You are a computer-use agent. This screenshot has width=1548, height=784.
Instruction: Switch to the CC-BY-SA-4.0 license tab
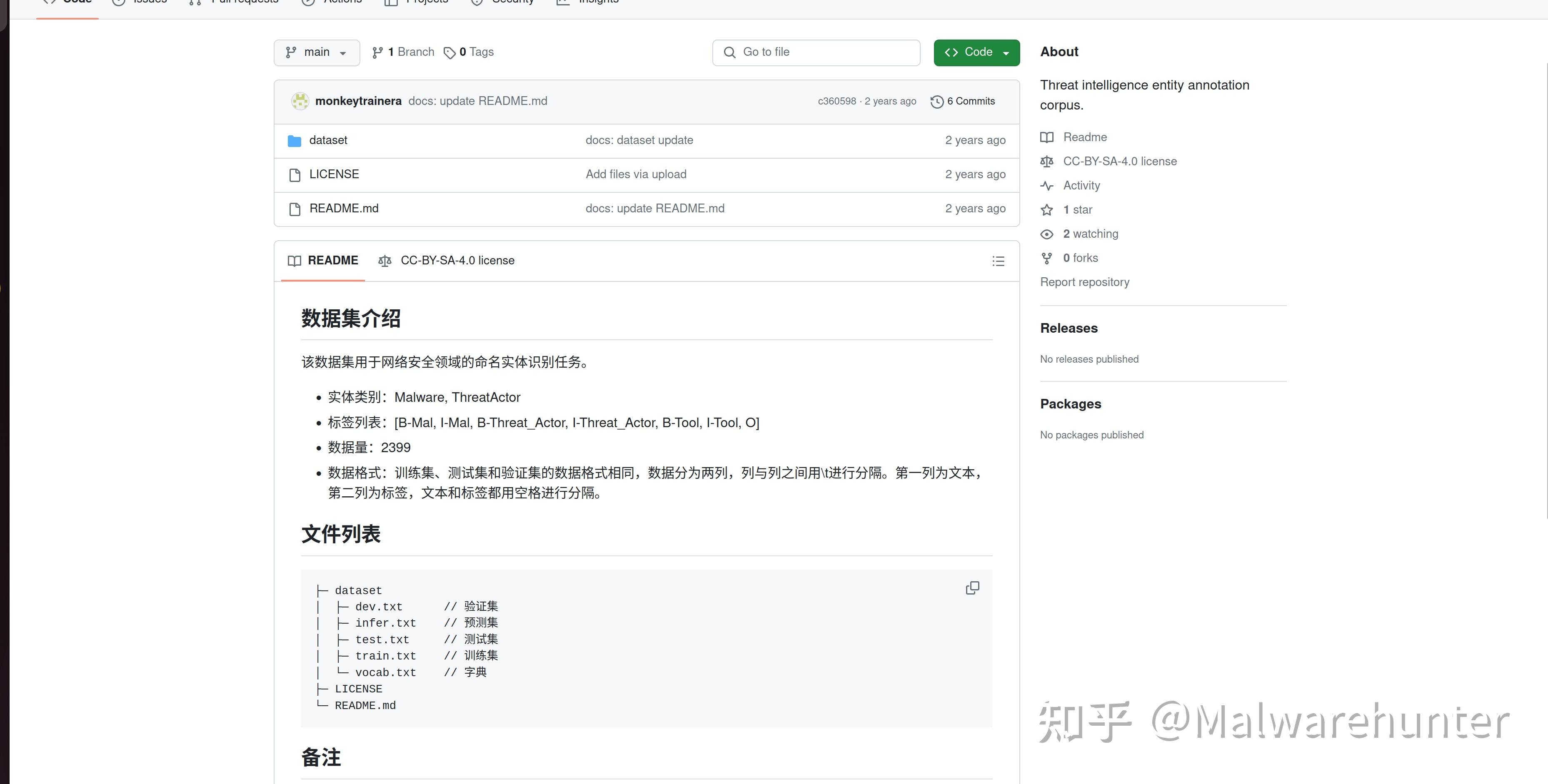pyautogui.click(x=457, y=260)
